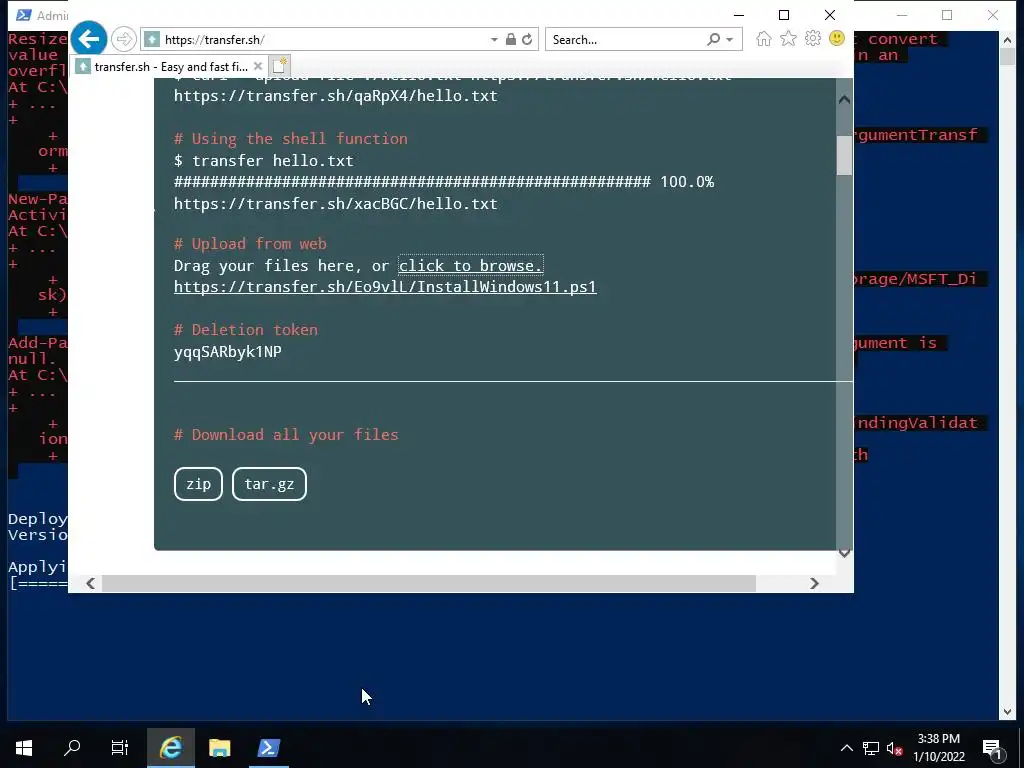Open a new blank tab
This screenshot has height=768, width=1024.
pos(280,66)
